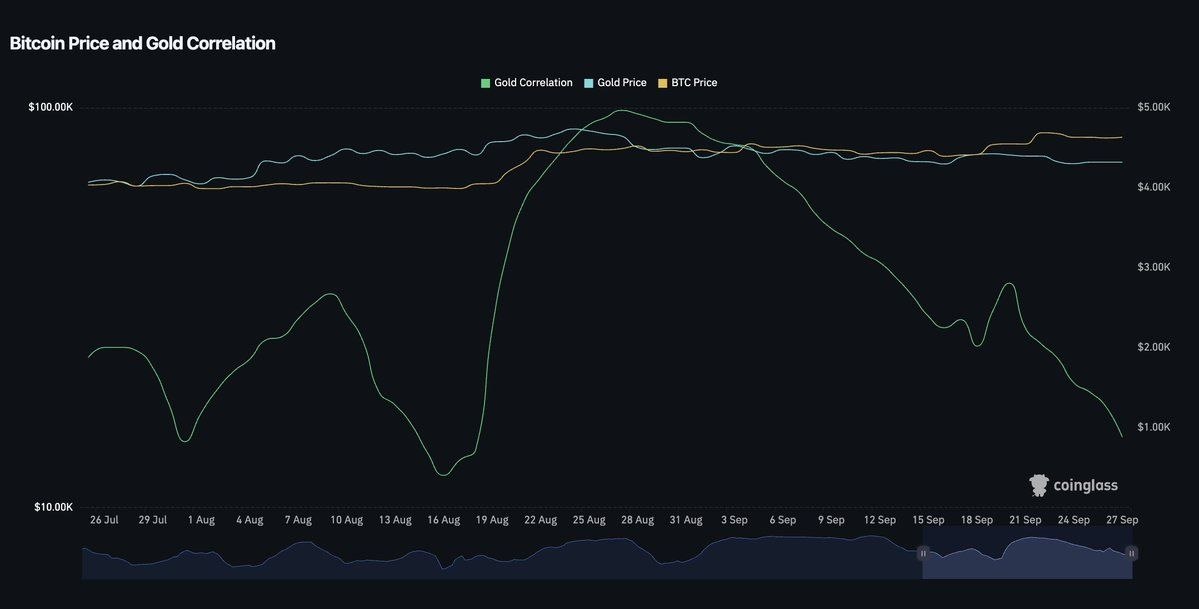
Task: Click the "16 Aug" date label
Action: 444,520
